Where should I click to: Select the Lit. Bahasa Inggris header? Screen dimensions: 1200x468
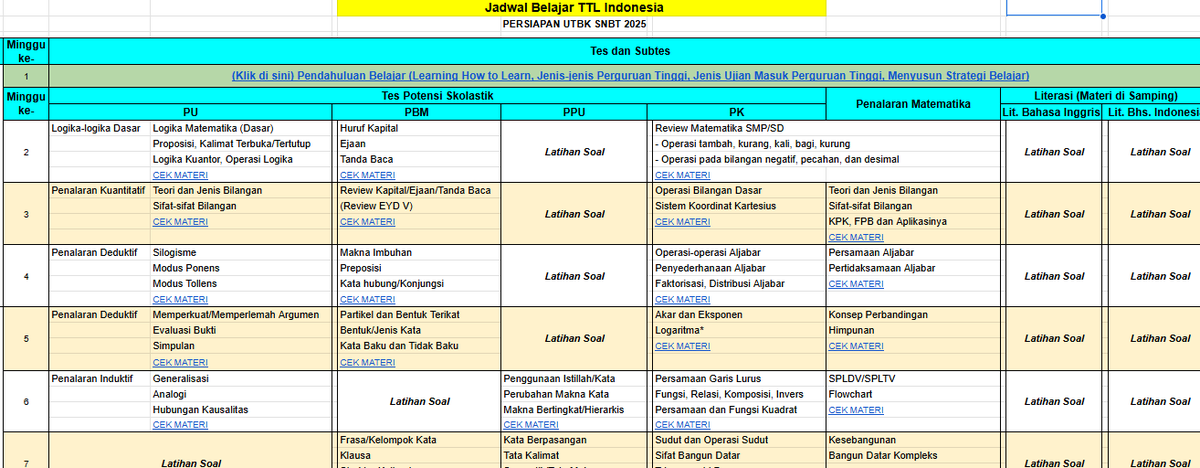(x=1053, y=111)
